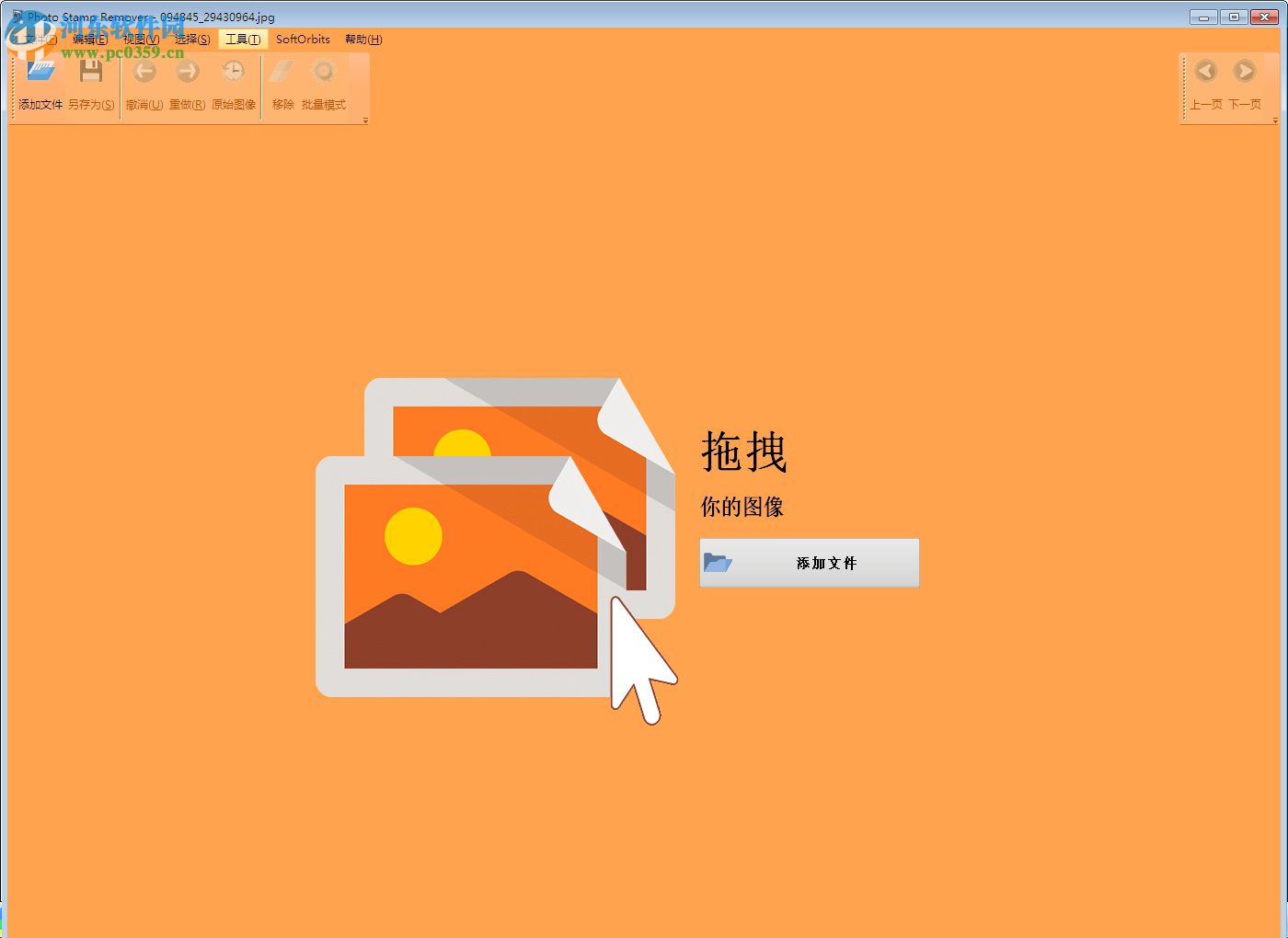Expand the page navigation toolbar overflow chevron

1277,120
